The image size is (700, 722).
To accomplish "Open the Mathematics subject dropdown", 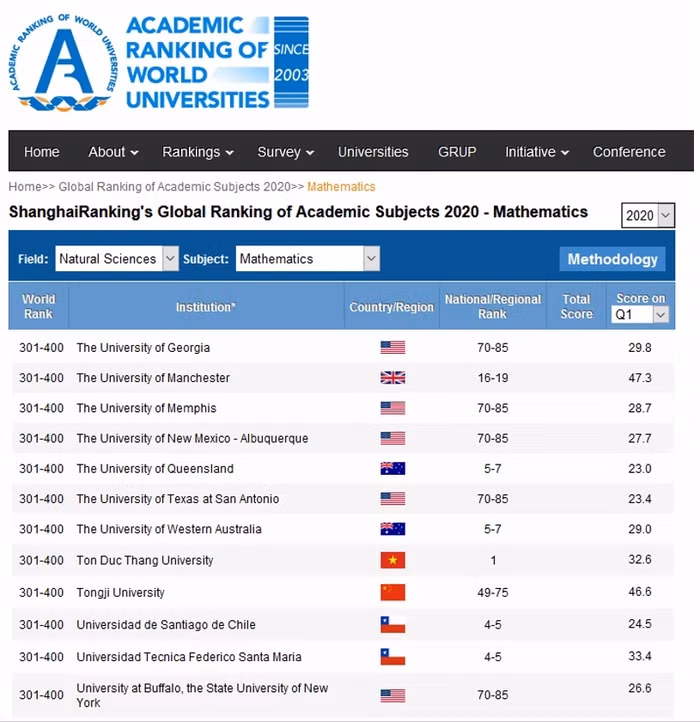I will pyautogui.click(x=308, y=259).
